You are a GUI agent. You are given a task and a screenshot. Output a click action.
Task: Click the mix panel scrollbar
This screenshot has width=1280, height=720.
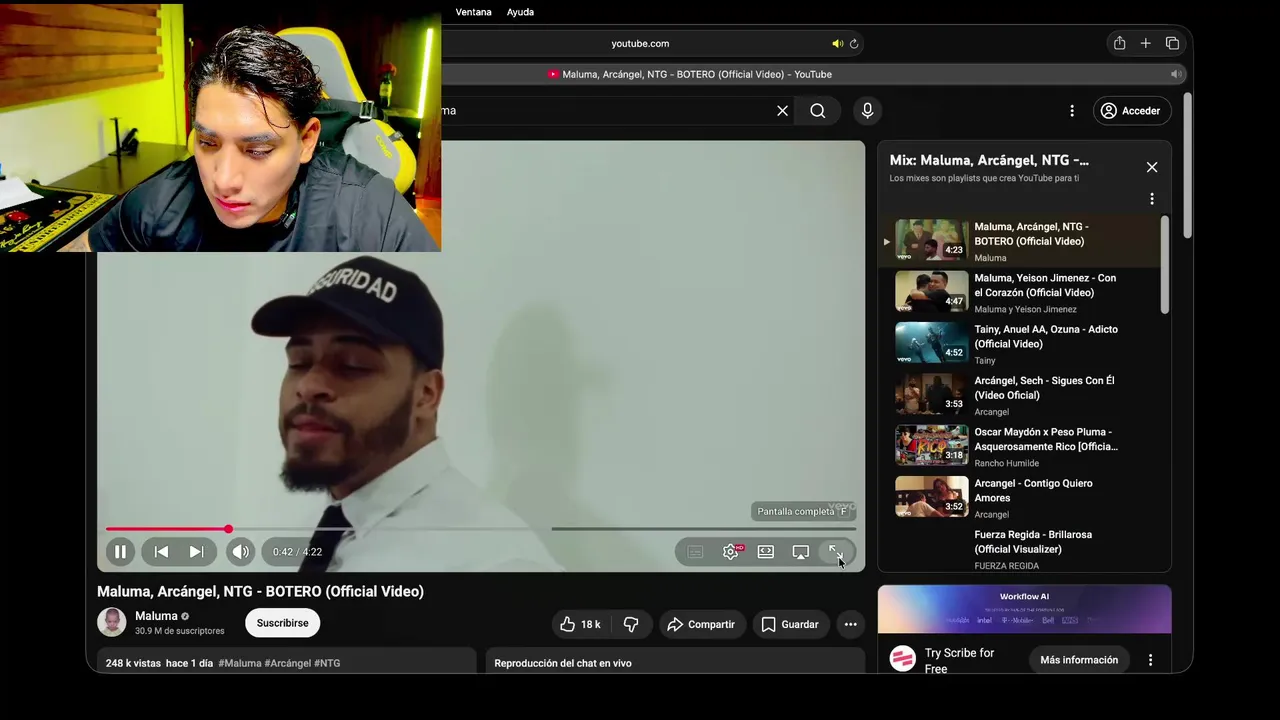pos(1165,264)
